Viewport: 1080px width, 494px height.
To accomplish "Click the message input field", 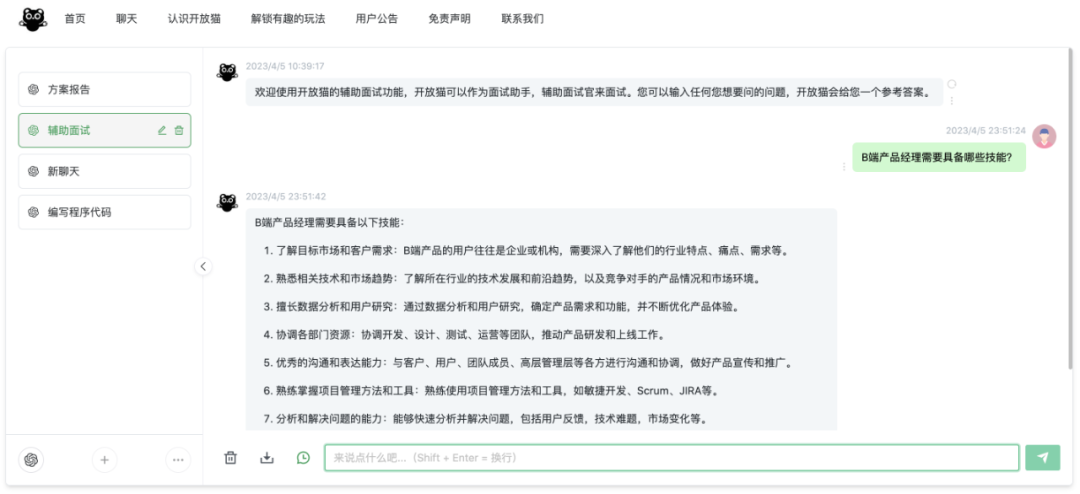I will pyautogui.click(x=672, y=457).
